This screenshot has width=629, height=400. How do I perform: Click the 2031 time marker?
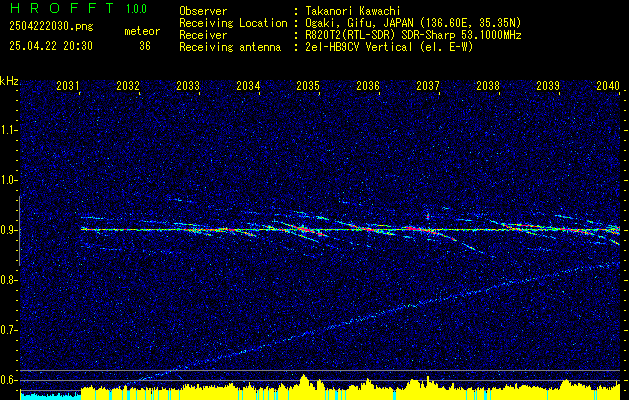click(67, 85)
